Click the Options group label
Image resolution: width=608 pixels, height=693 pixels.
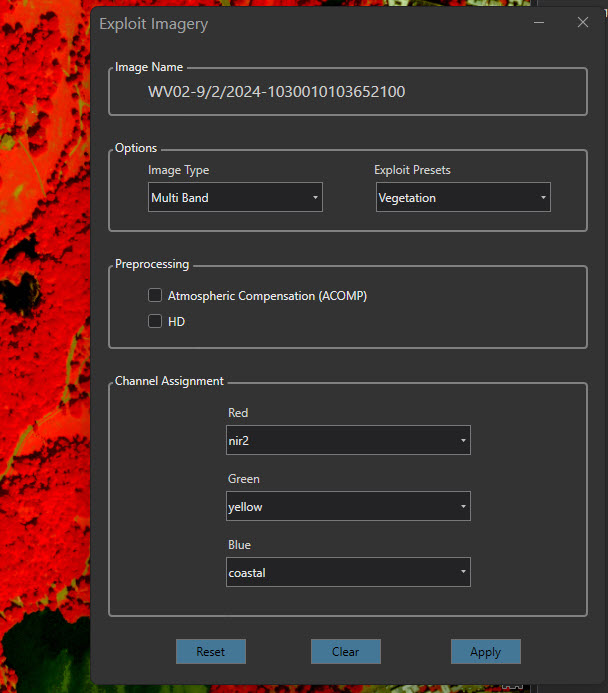(x=136, y=148)
